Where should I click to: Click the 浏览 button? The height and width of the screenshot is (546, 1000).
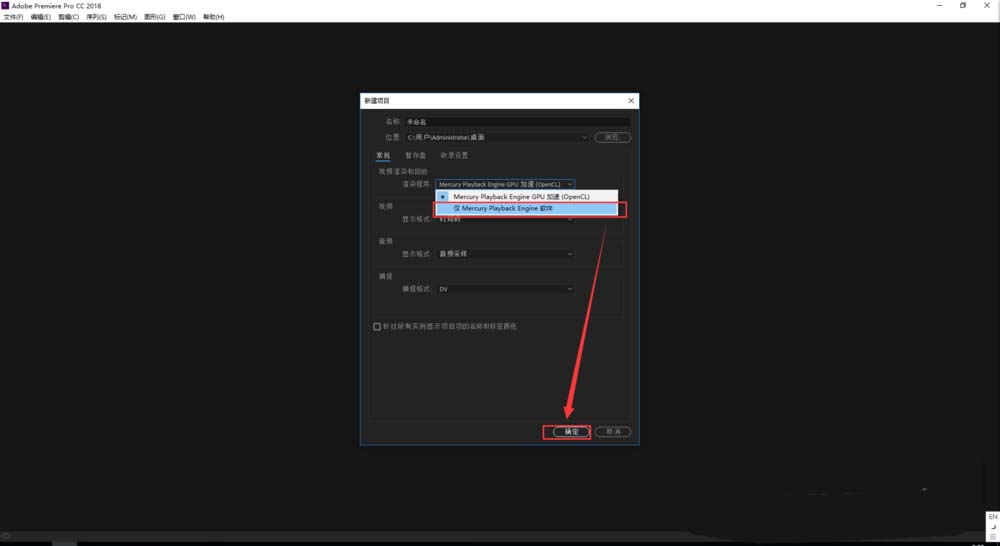coord(612,137)
